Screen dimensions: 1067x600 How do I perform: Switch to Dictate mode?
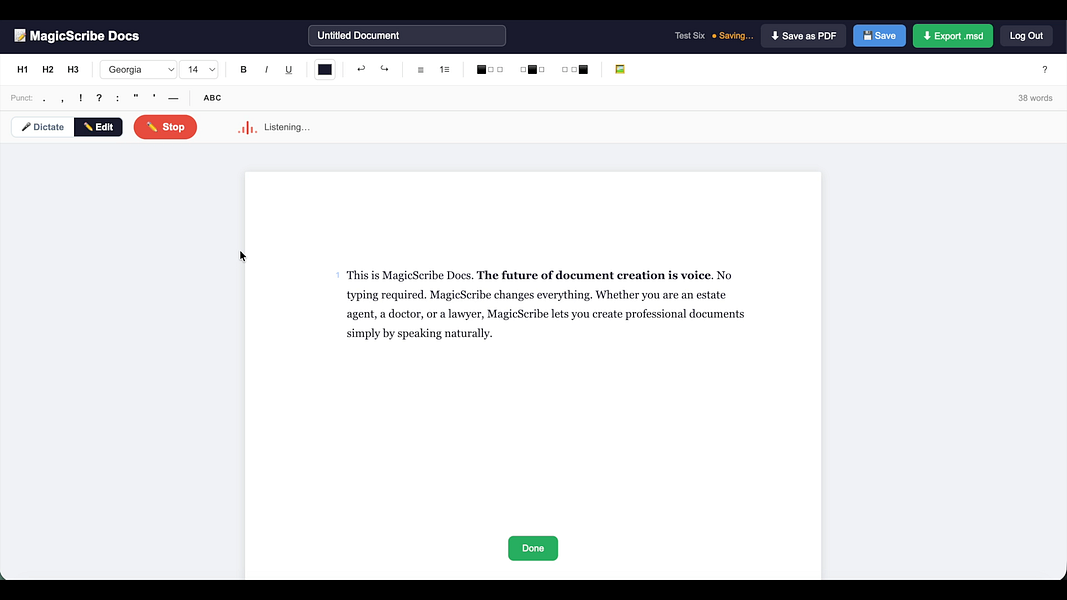pyautogui.click(x=42, y=127)
